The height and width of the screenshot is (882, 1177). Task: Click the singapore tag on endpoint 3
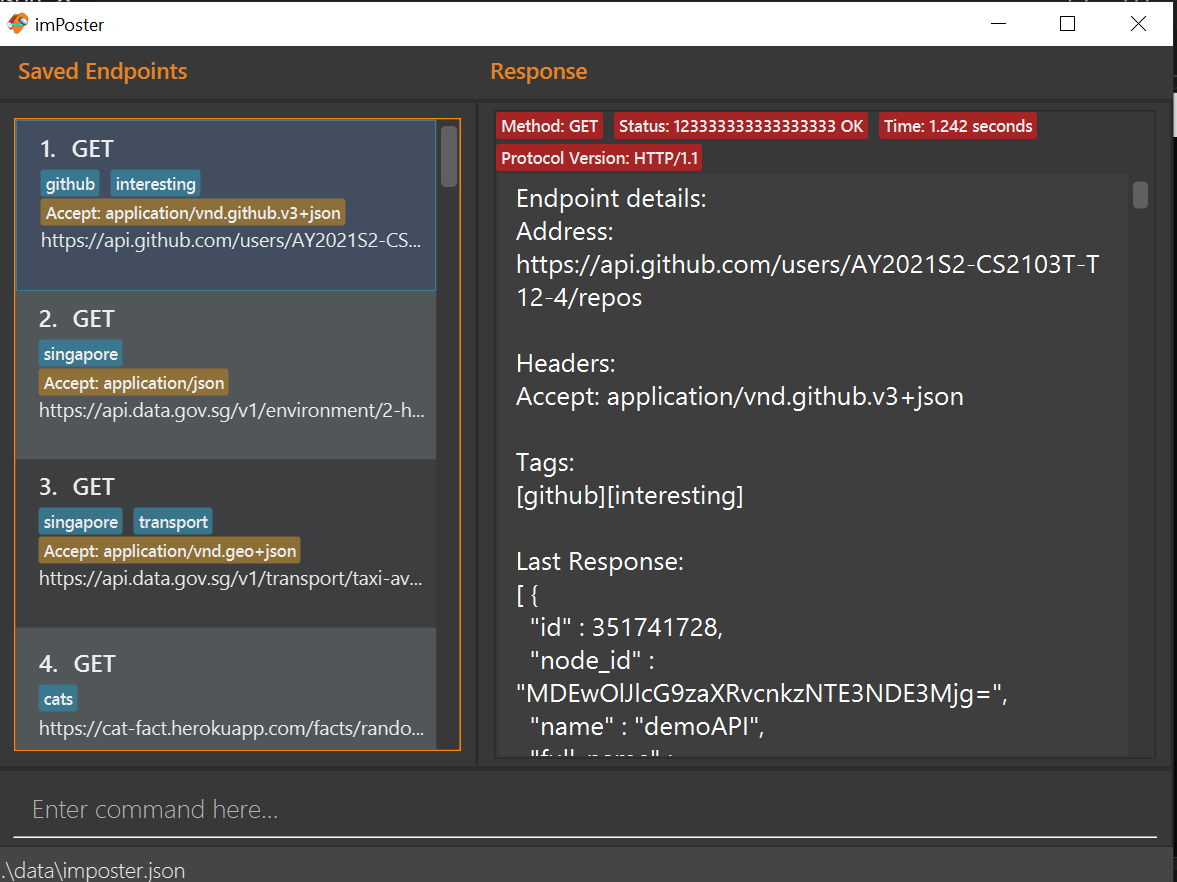80,522
